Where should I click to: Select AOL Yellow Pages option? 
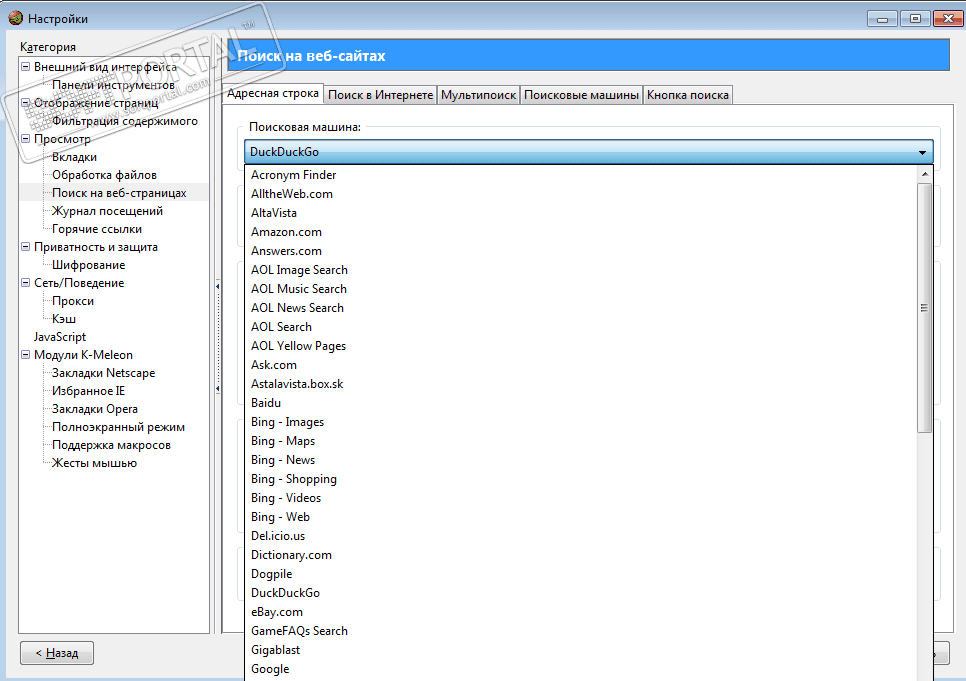581,346
